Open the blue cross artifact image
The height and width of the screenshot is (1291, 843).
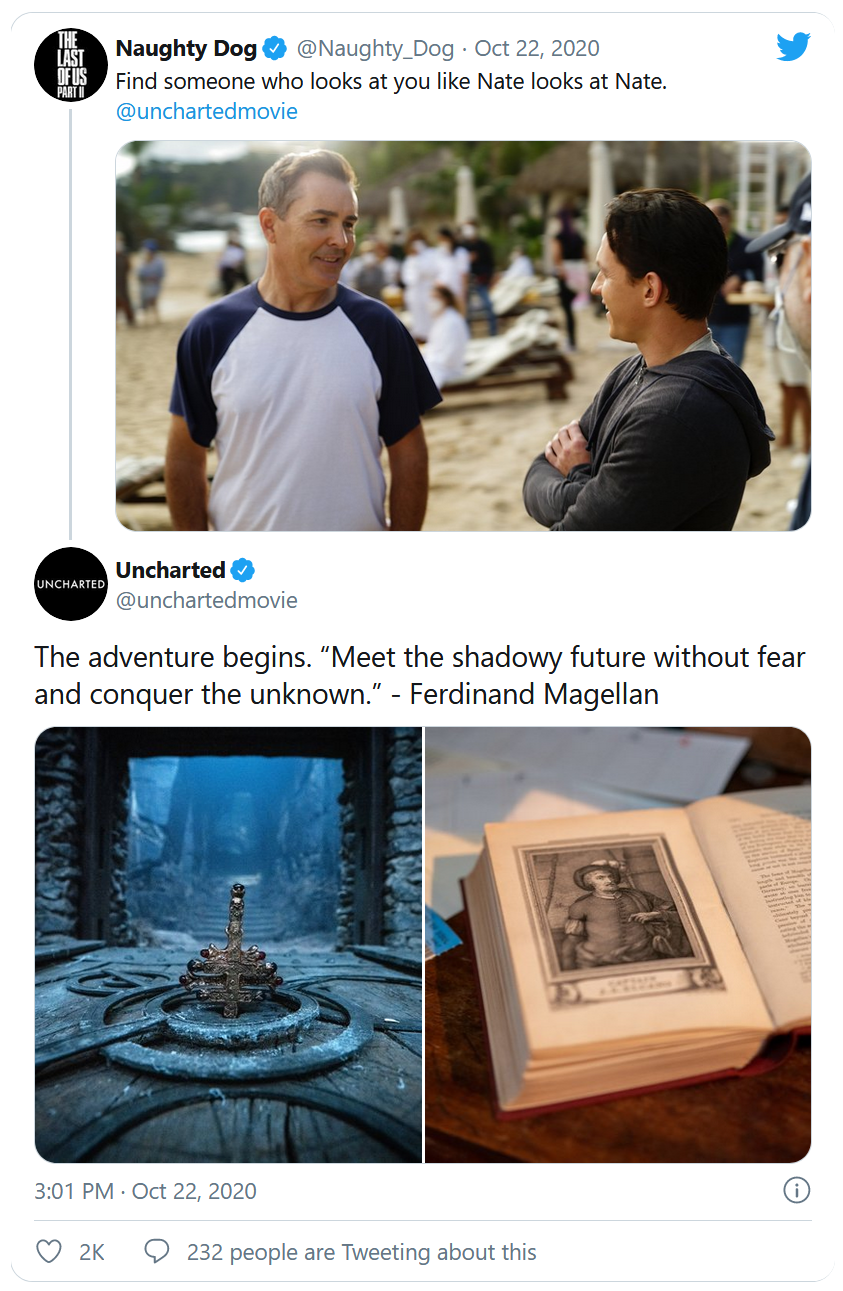pyautogui.click(x=228, y=944)
